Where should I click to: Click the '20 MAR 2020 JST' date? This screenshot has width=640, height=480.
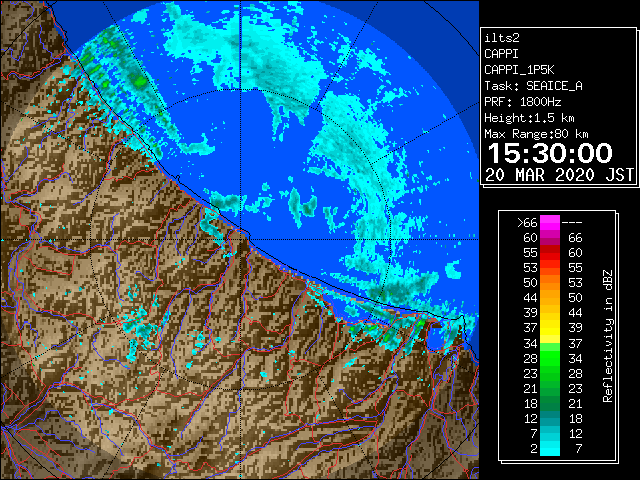click(x=559, y=175)
